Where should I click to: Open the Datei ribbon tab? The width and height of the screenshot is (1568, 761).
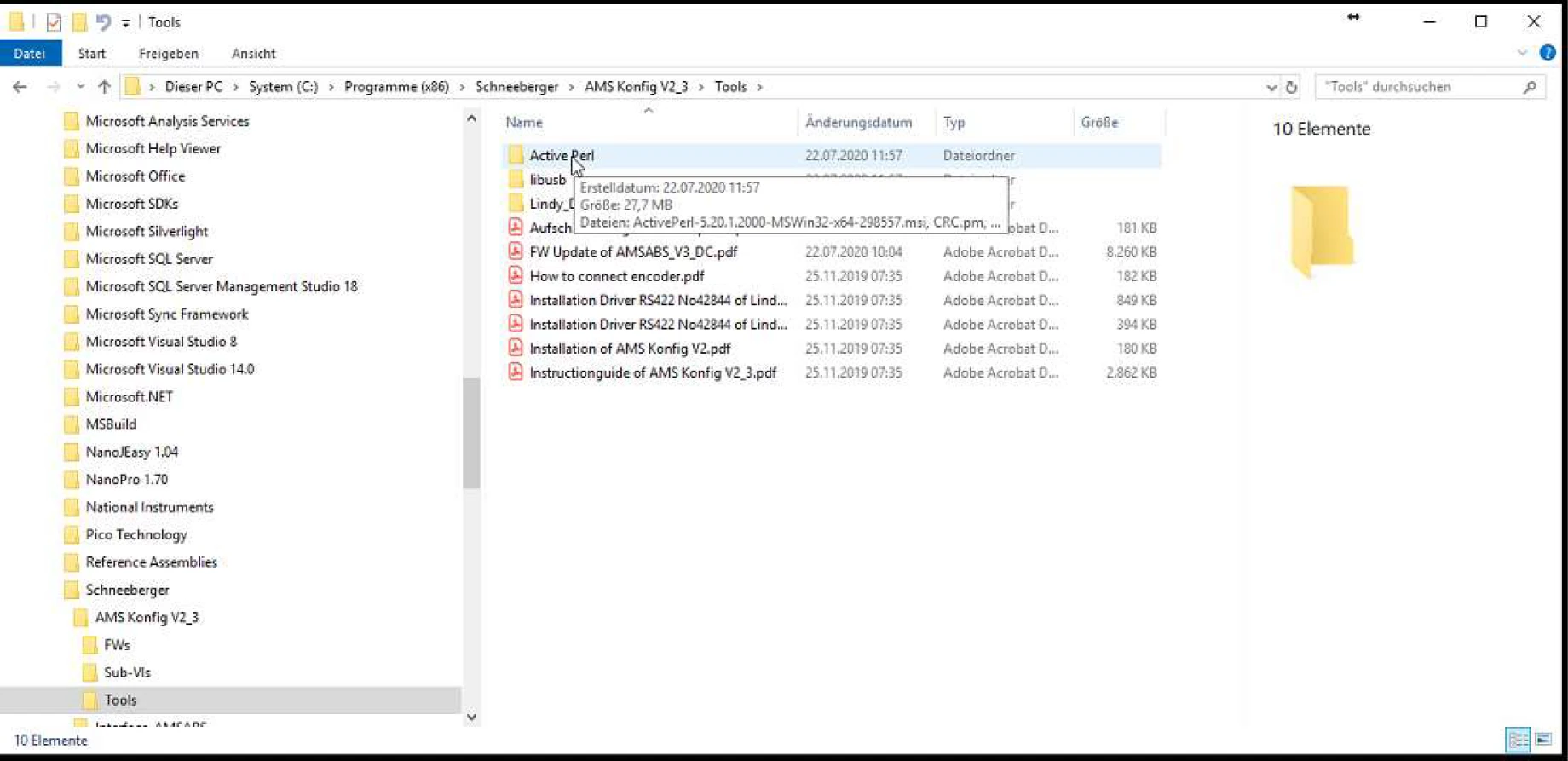tap(30, 54)
